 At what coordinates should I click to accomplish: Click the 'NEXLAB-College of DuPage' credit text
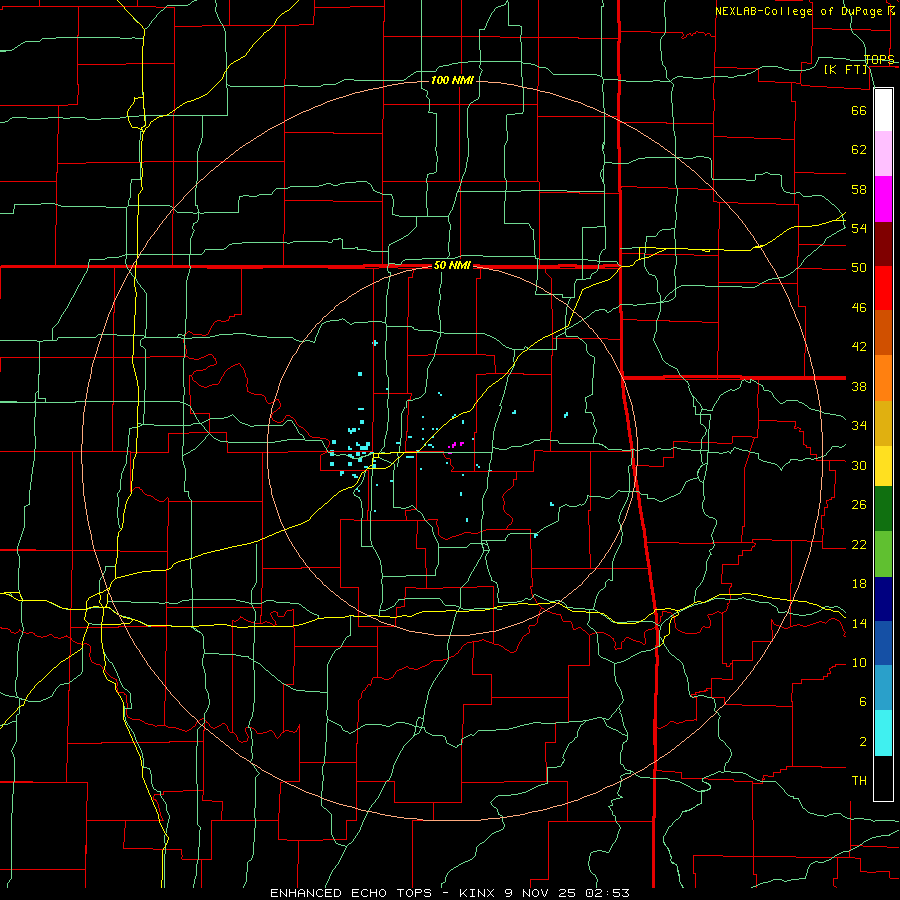799,11
